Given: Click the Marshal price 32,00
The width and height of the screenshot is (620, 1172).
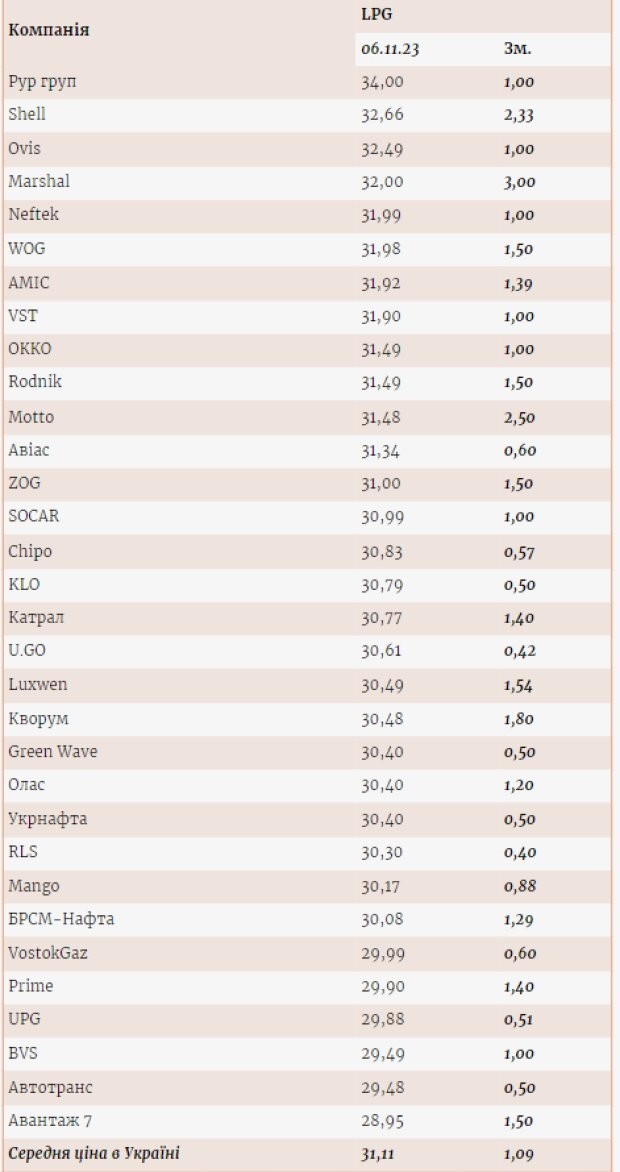Looking at the screenshot, I should 382,182.
